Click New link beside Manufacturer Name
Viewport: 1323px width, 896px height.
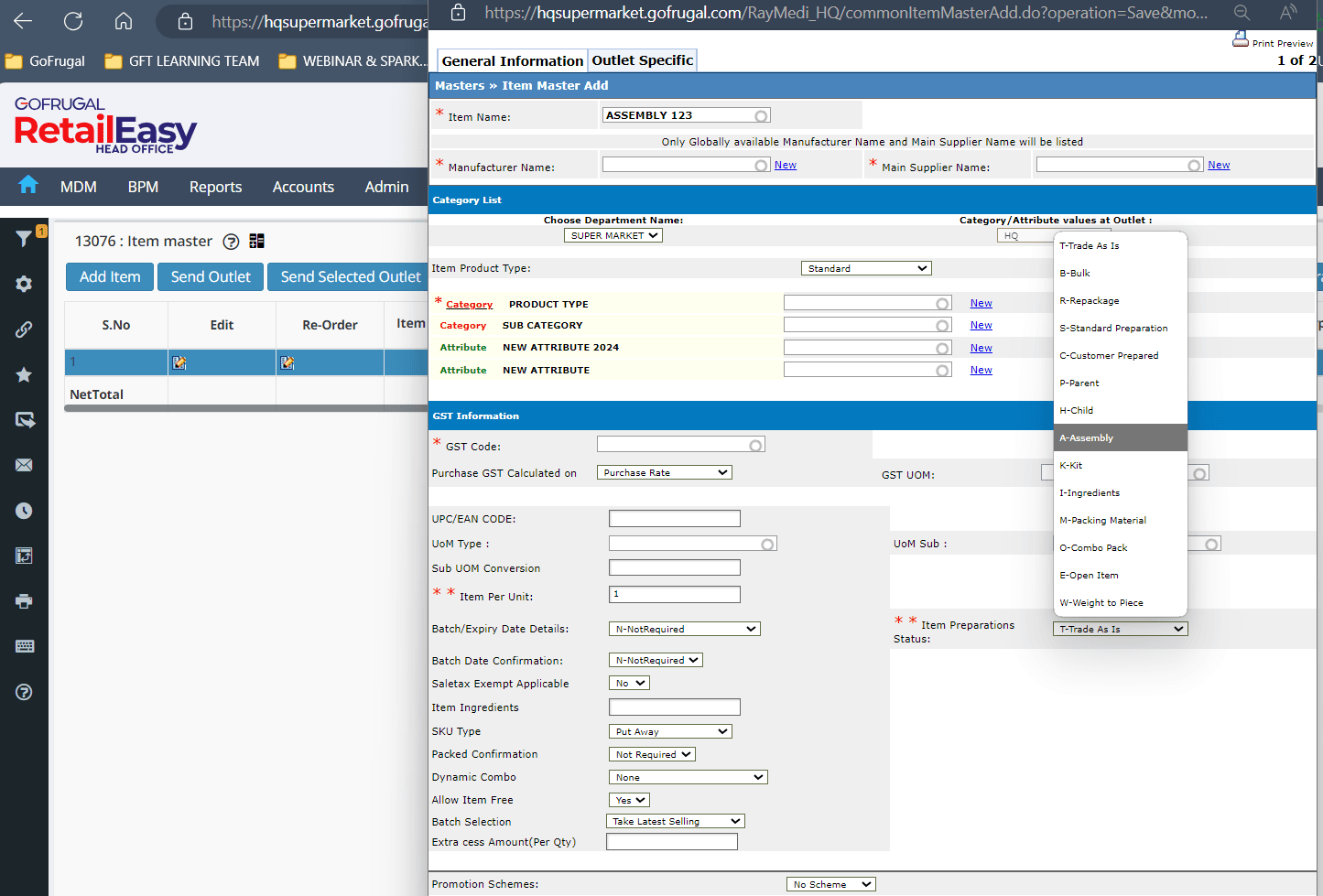point(785,166)
